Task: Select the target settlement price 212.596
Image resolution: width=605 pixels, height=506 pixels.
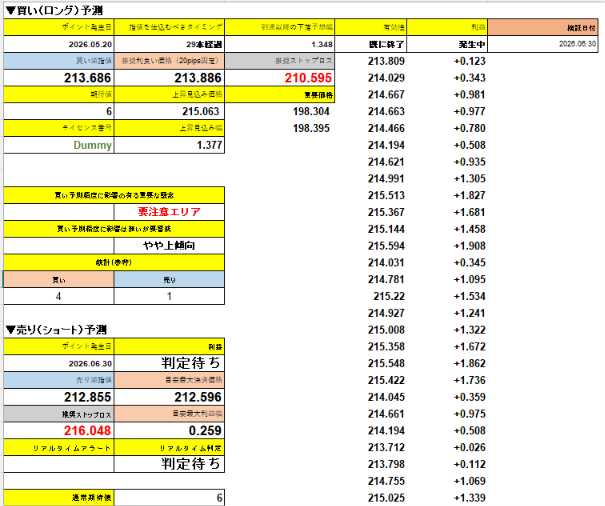Action: click(x=169, y=397)
